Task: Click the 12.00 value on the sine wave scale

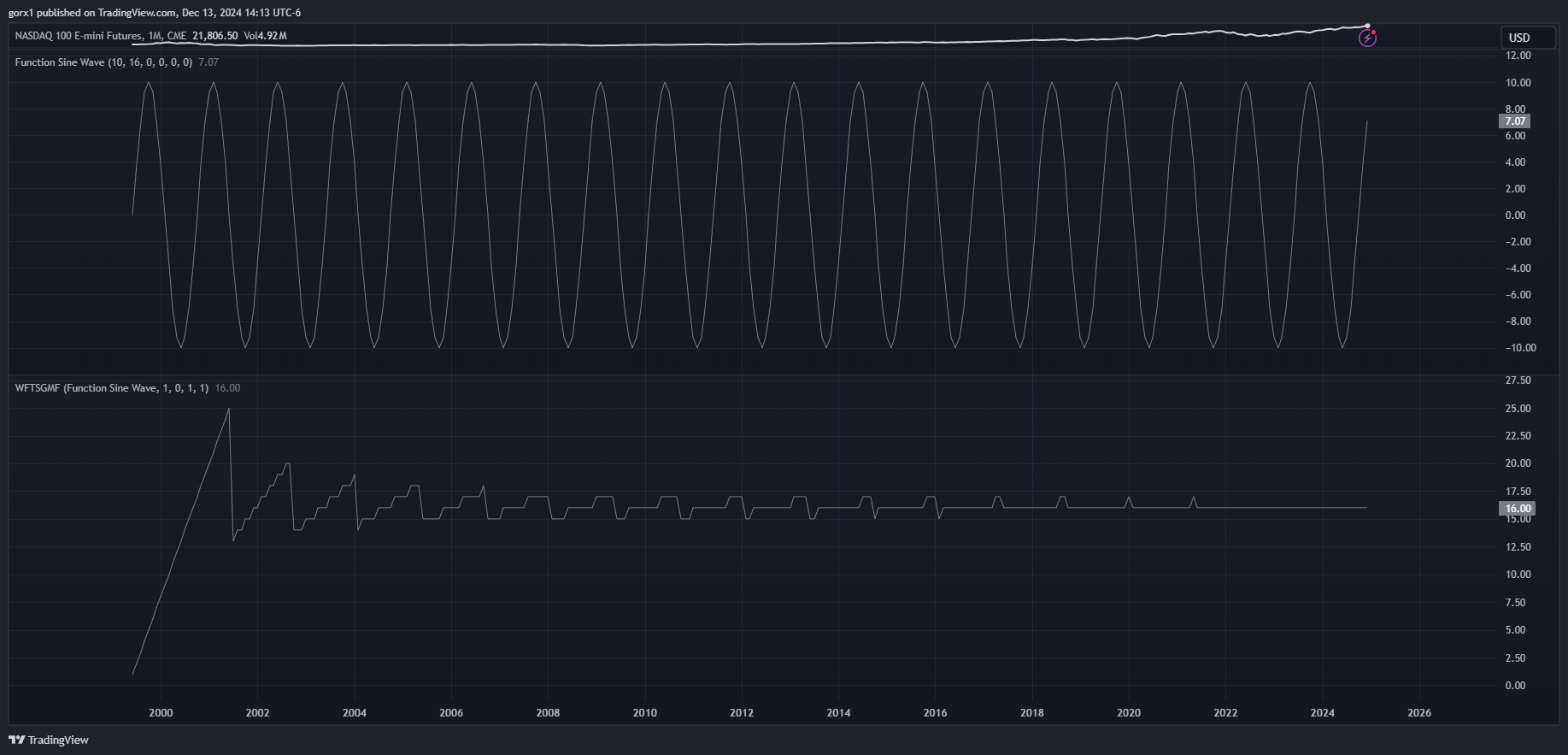Action: (x=1518, y=56)
